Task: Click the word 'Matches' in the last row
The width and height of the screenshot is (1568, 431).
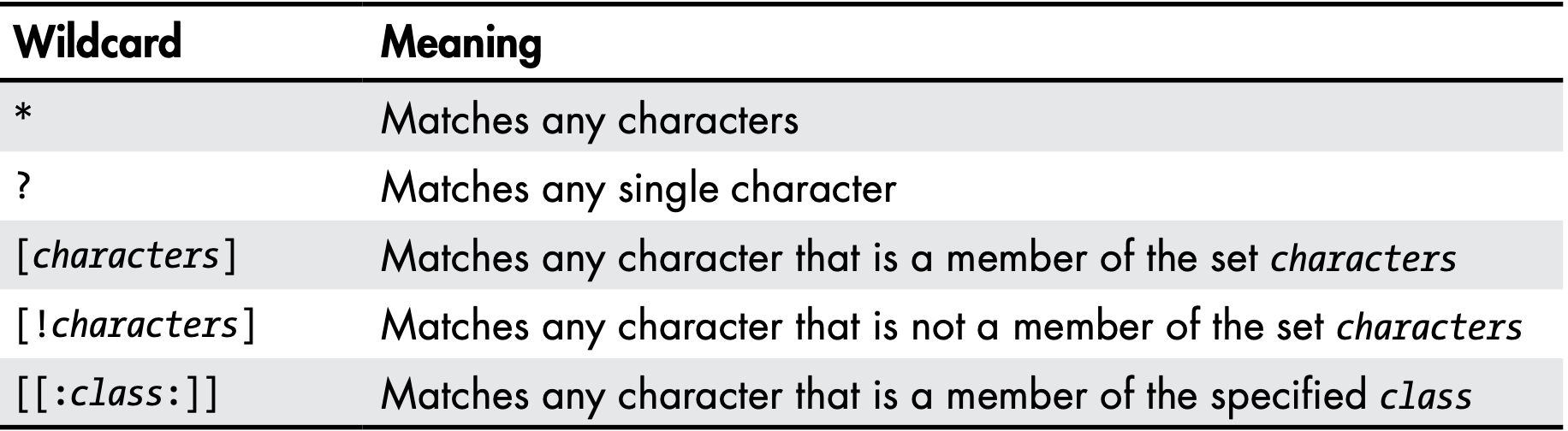Action: pos(454,393)
